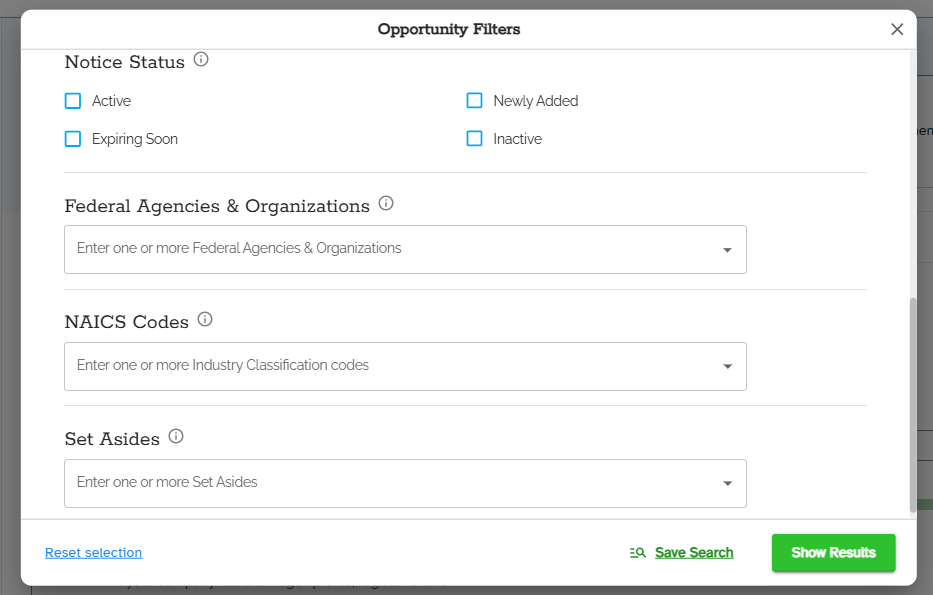Expand the NAICS Codes dropdown arrow
The width and height of the screenshot is (933, 595).
(727, 367)
